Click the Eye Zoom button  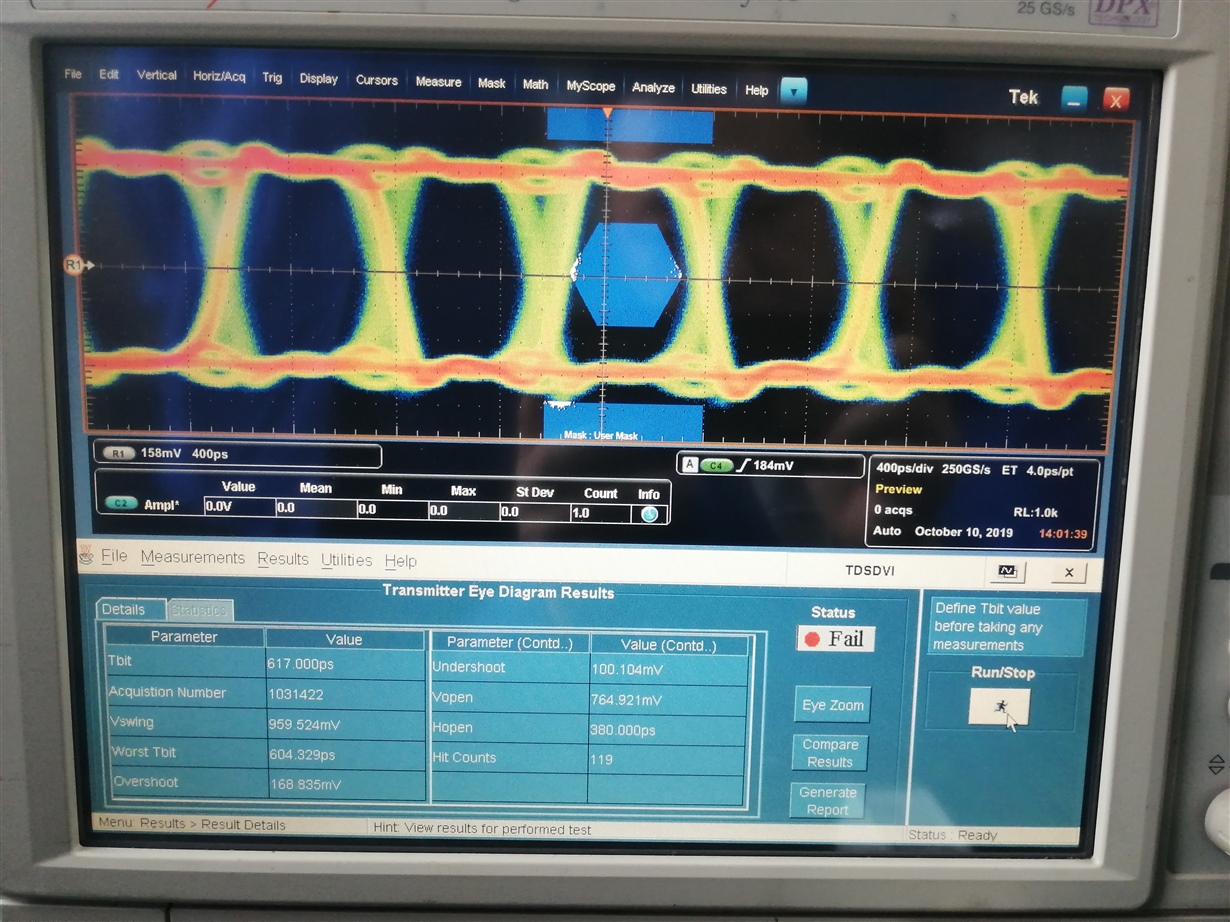(832, 705)
